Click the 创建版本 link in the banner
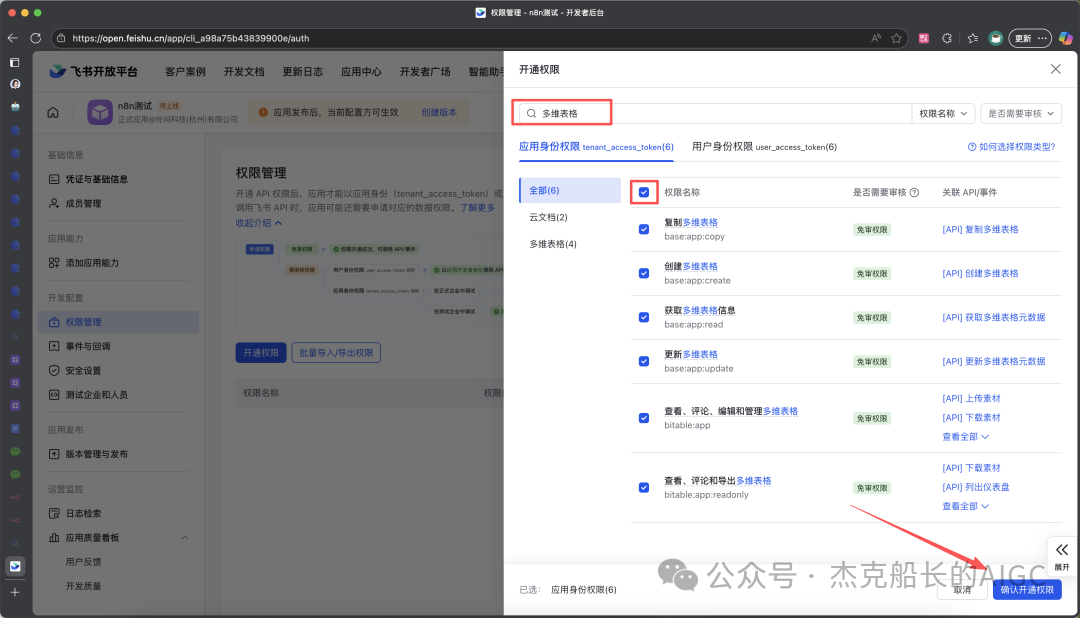This screenshot has width=1080, height=618. (x=439, y=112)
